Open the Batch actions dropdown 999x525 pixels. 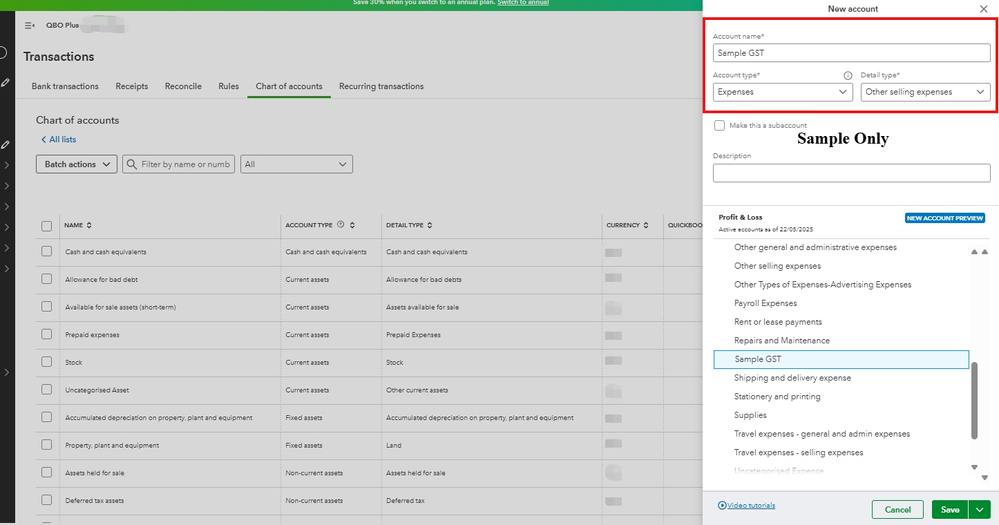(x=76, y=164)
